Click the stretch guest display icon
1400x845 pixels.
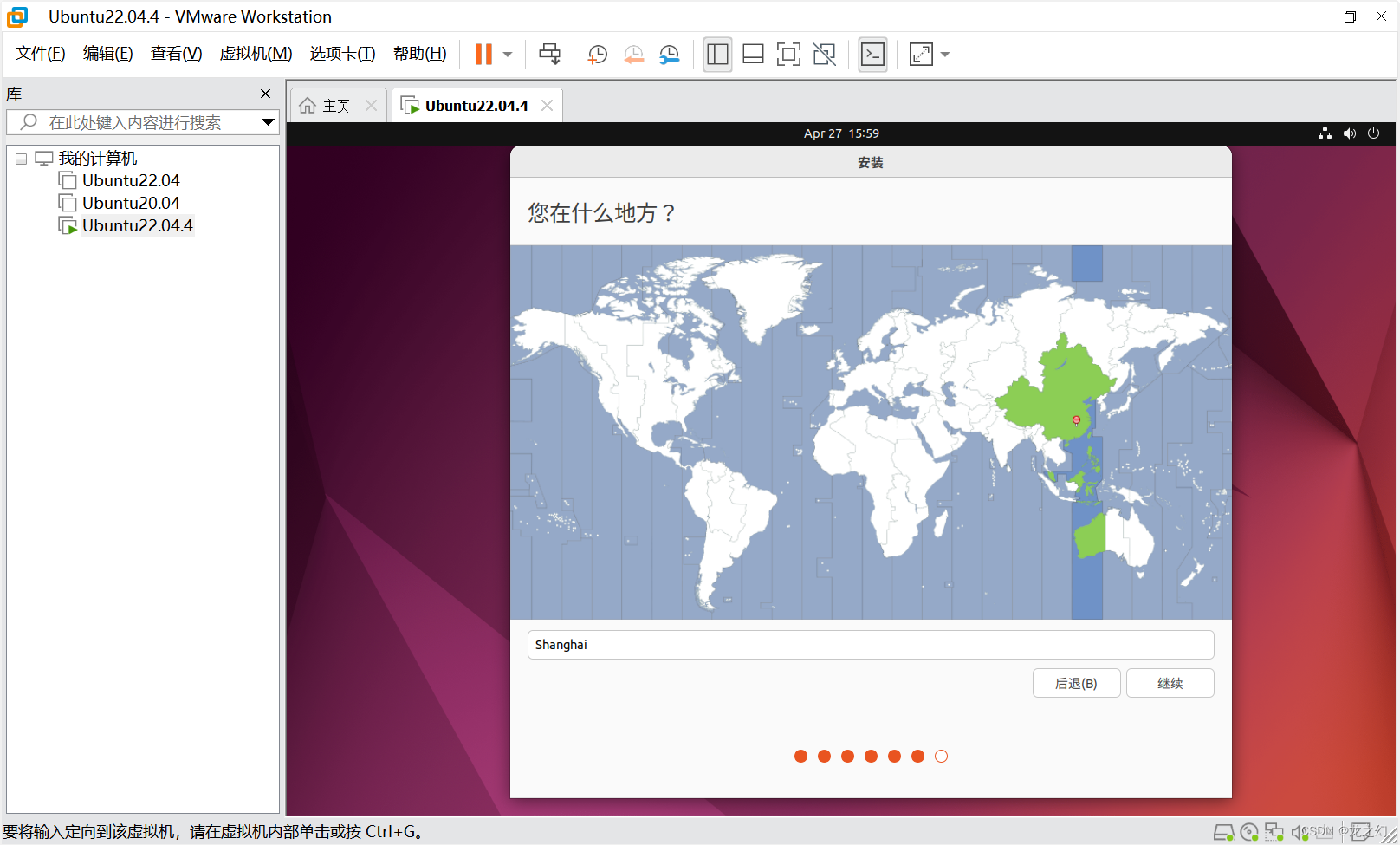(921, 54)
